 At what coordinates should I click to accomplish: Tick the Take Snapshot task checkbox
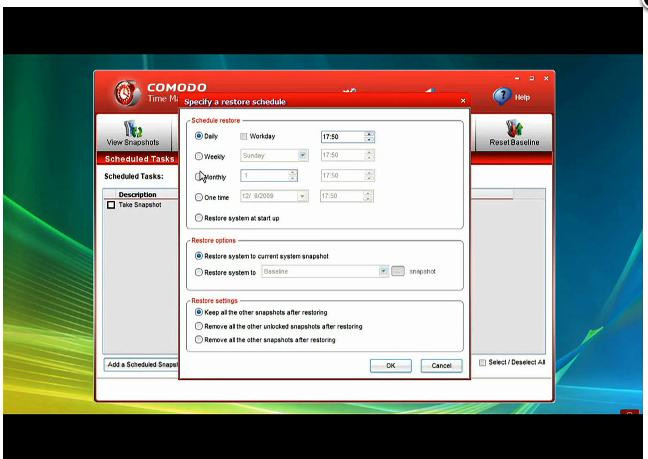(111, 205)
